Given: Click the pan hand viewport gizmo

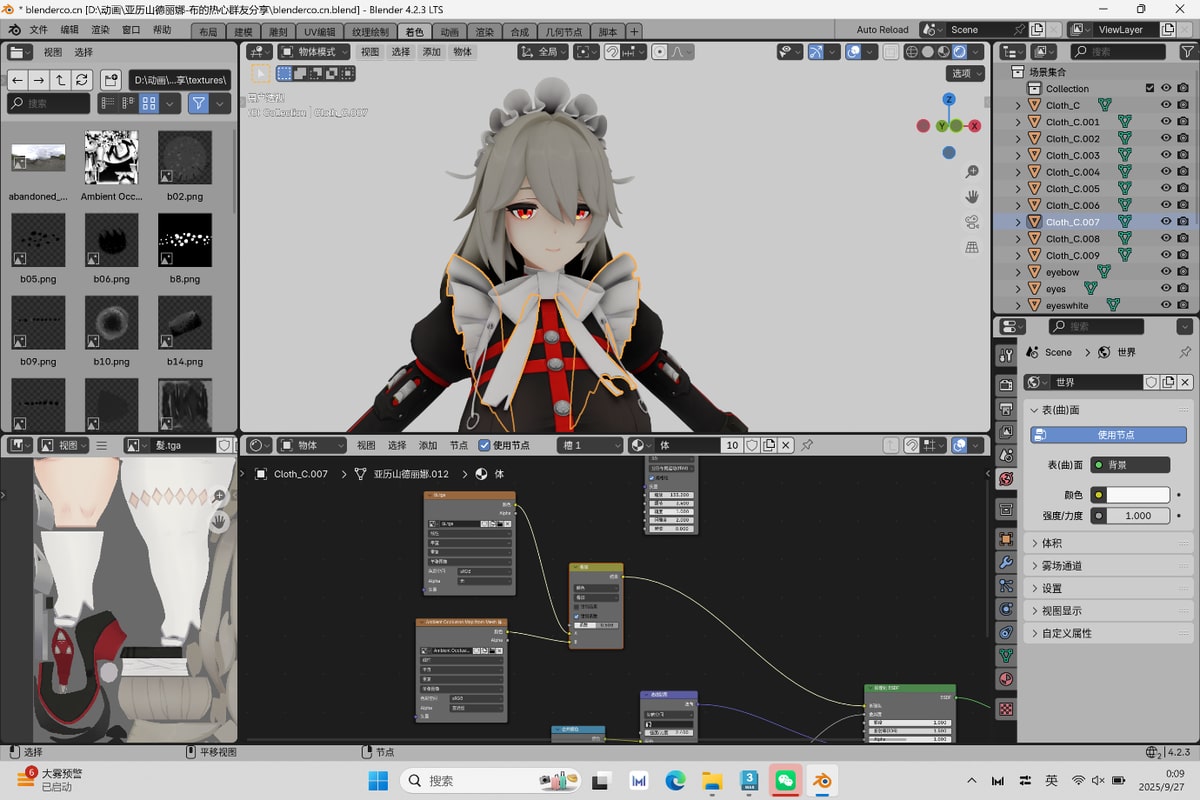Looking at the screenshot, I should point(972,197).
